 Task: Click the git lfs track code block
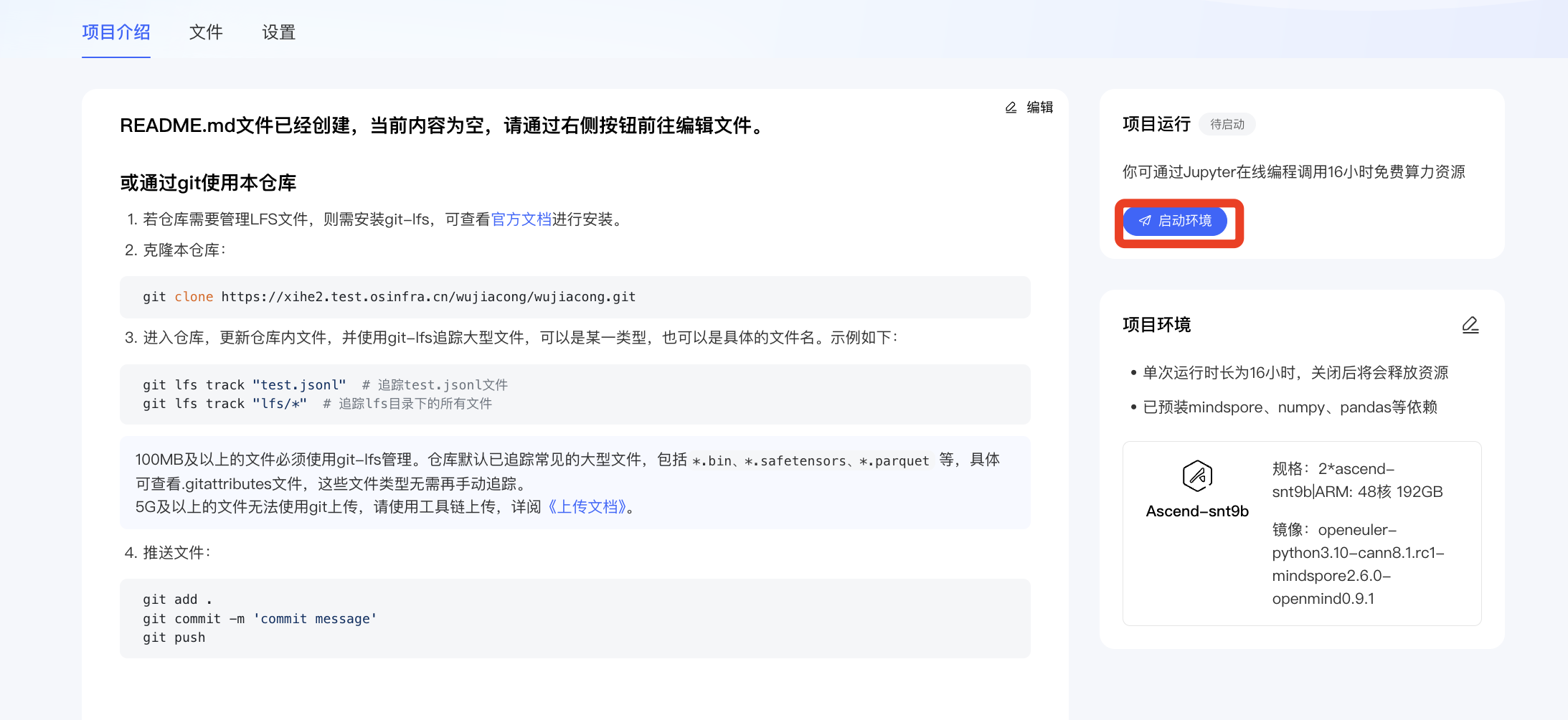tap(575, 394)
